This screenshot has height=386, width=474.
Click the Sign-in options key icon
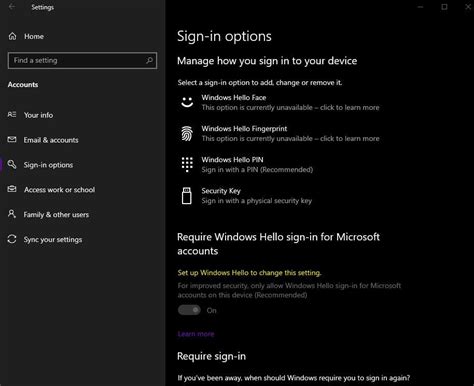[12, 164]
